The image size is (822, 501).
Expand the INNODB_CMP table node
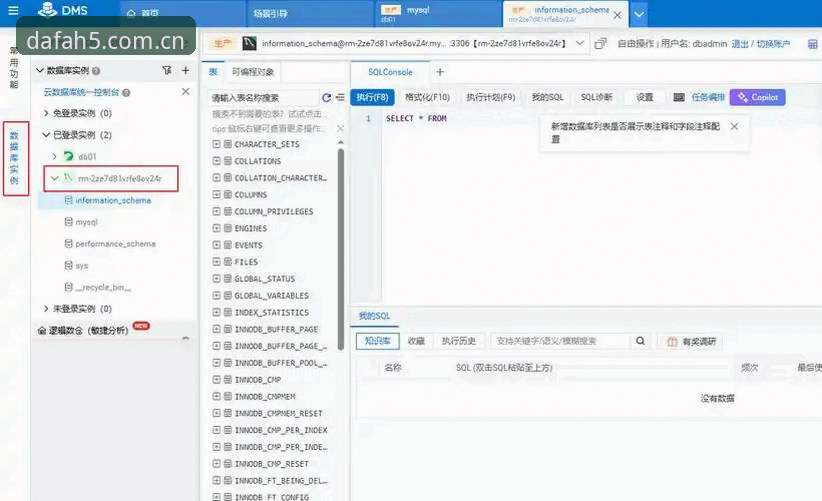tap(217, 379)
